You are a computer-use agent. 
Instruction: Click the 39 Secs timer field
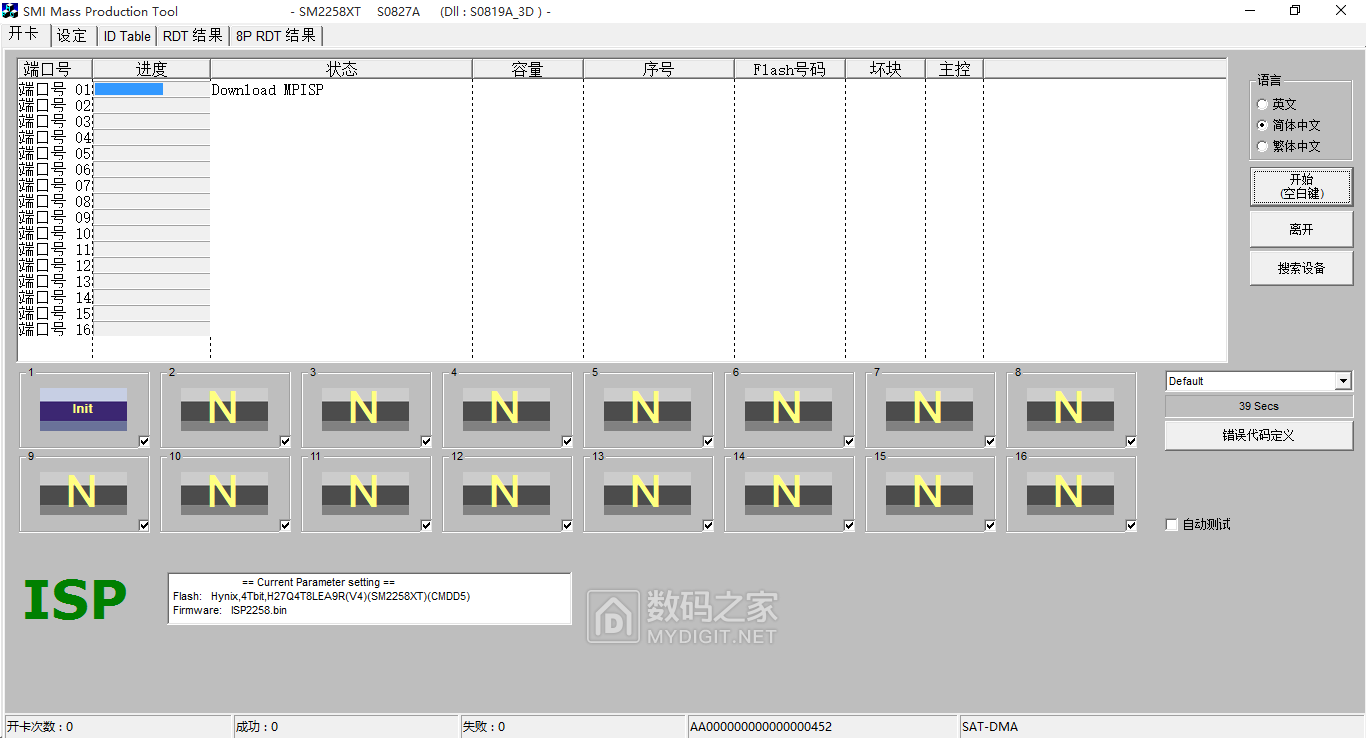click(1259, 406)
